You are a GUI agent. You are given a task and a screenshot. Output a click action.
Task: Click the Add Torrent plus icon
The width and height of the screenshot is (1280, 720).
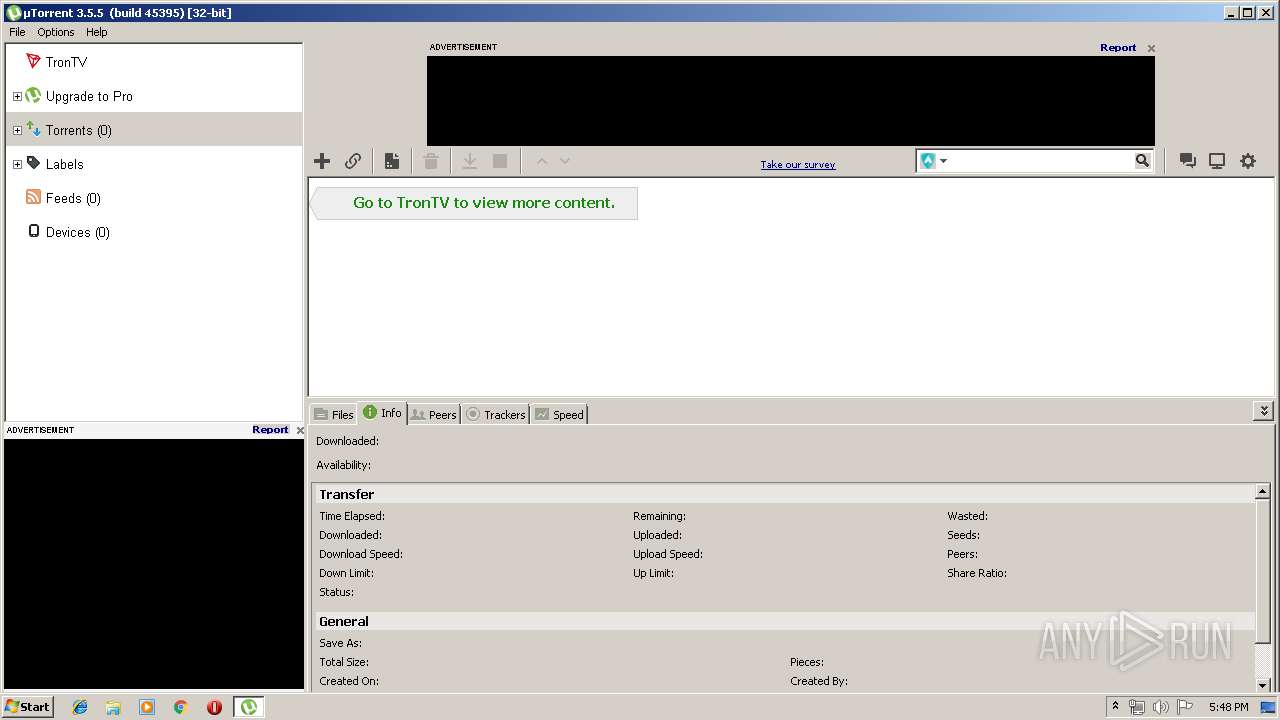click(322, 161)
